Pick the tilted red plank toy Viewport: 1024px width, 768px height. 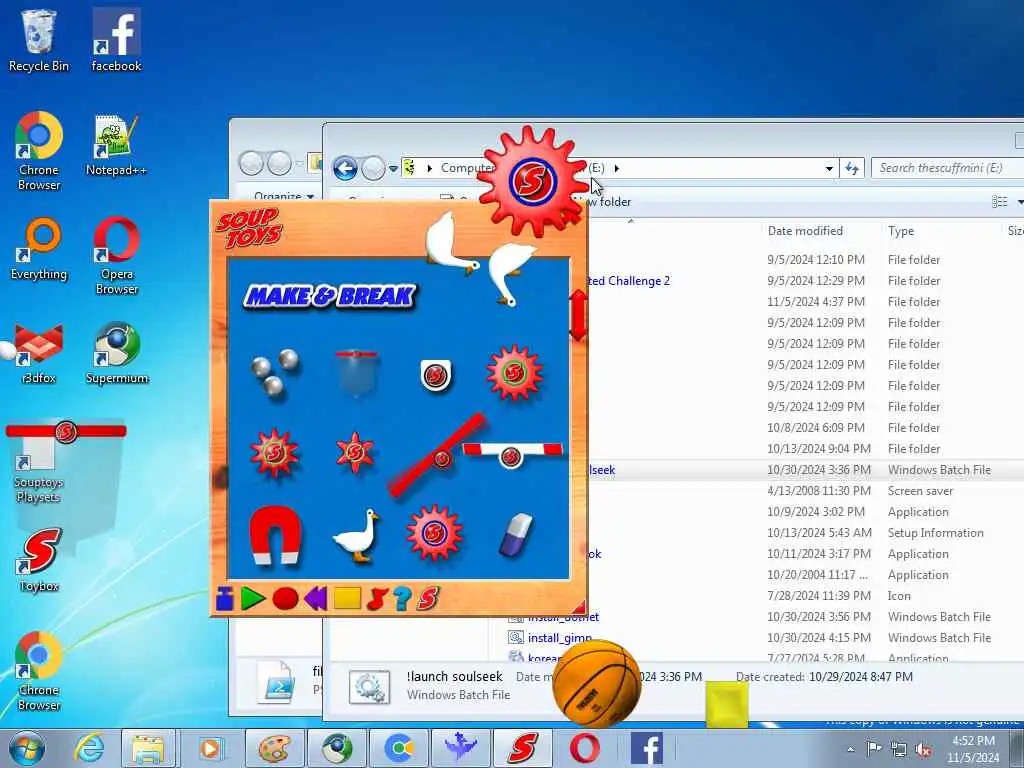pos(438,455)
